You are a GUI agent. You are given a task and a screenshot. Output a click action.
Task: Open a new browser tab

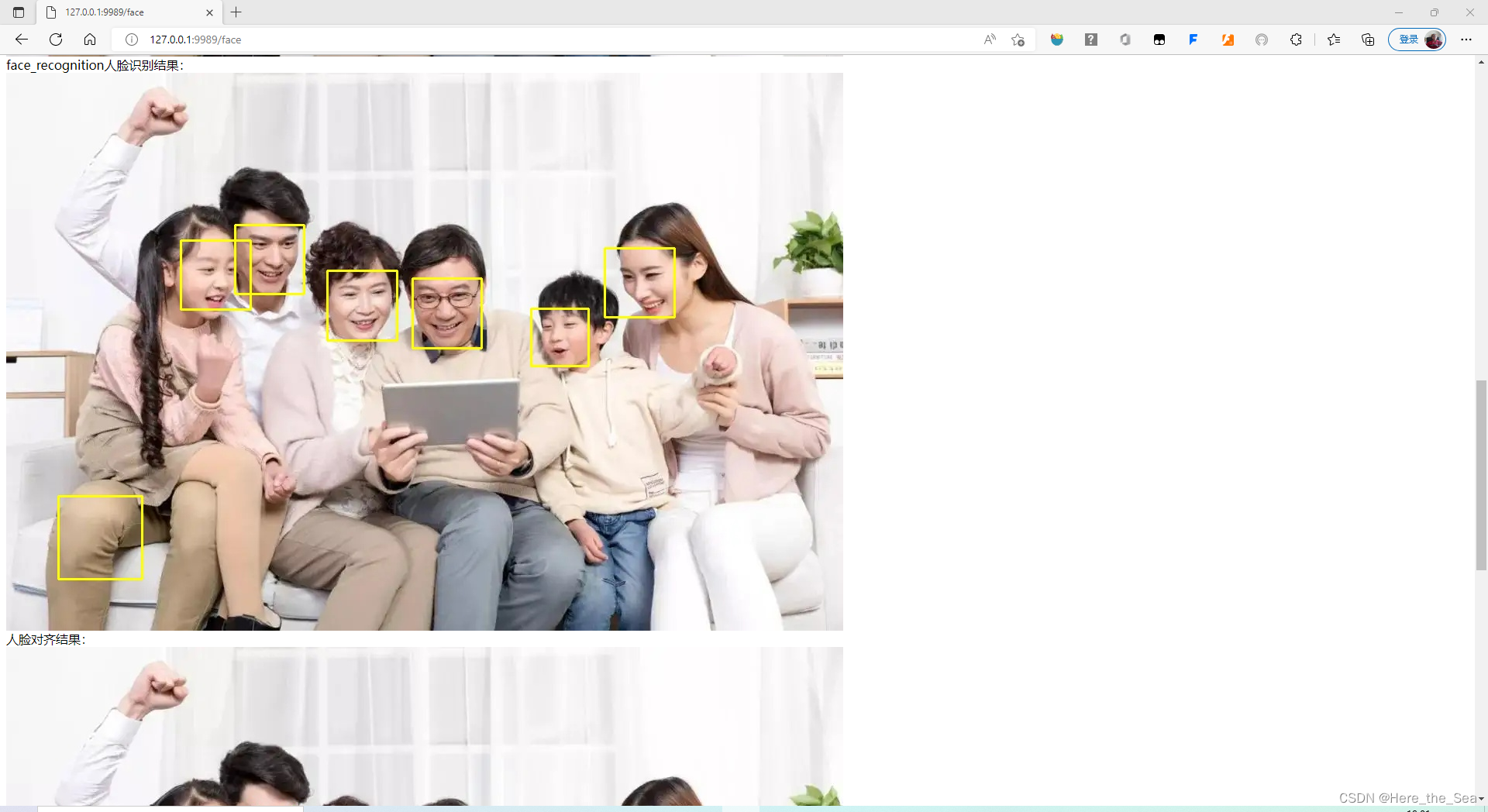click(x=236, y=12)
